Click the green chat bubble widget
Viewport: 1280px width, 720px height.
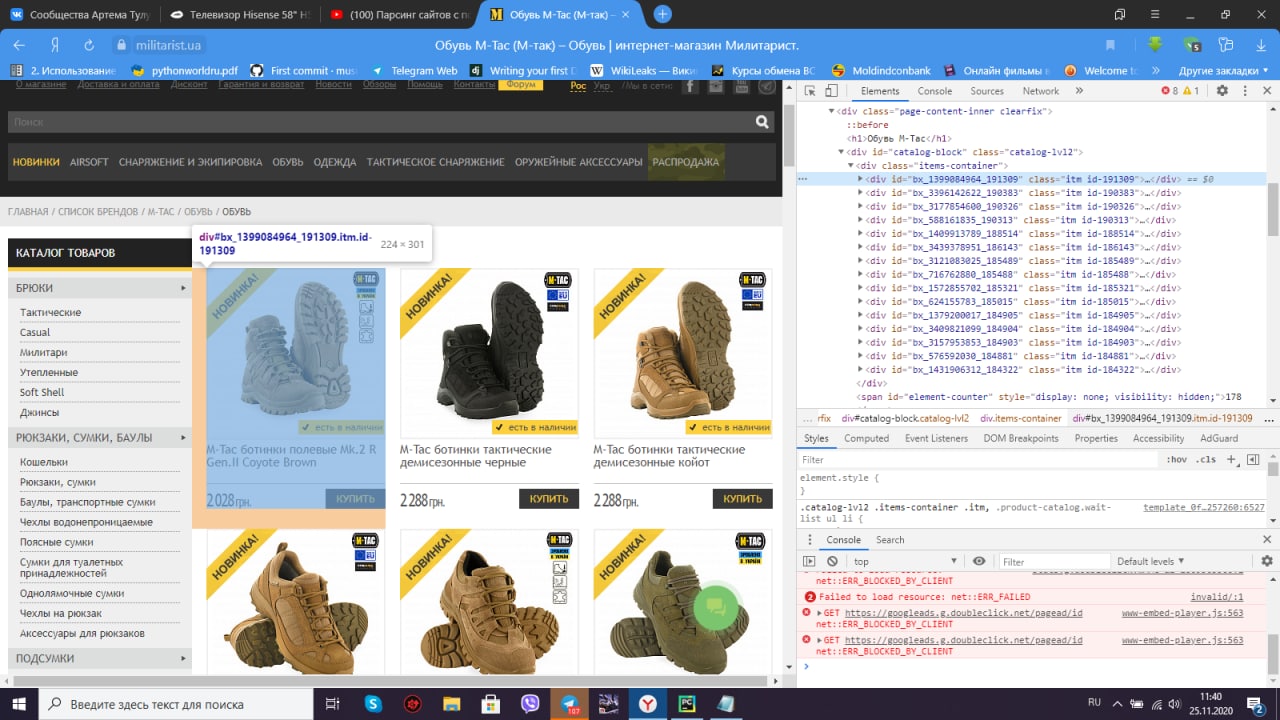pos(716,606)
